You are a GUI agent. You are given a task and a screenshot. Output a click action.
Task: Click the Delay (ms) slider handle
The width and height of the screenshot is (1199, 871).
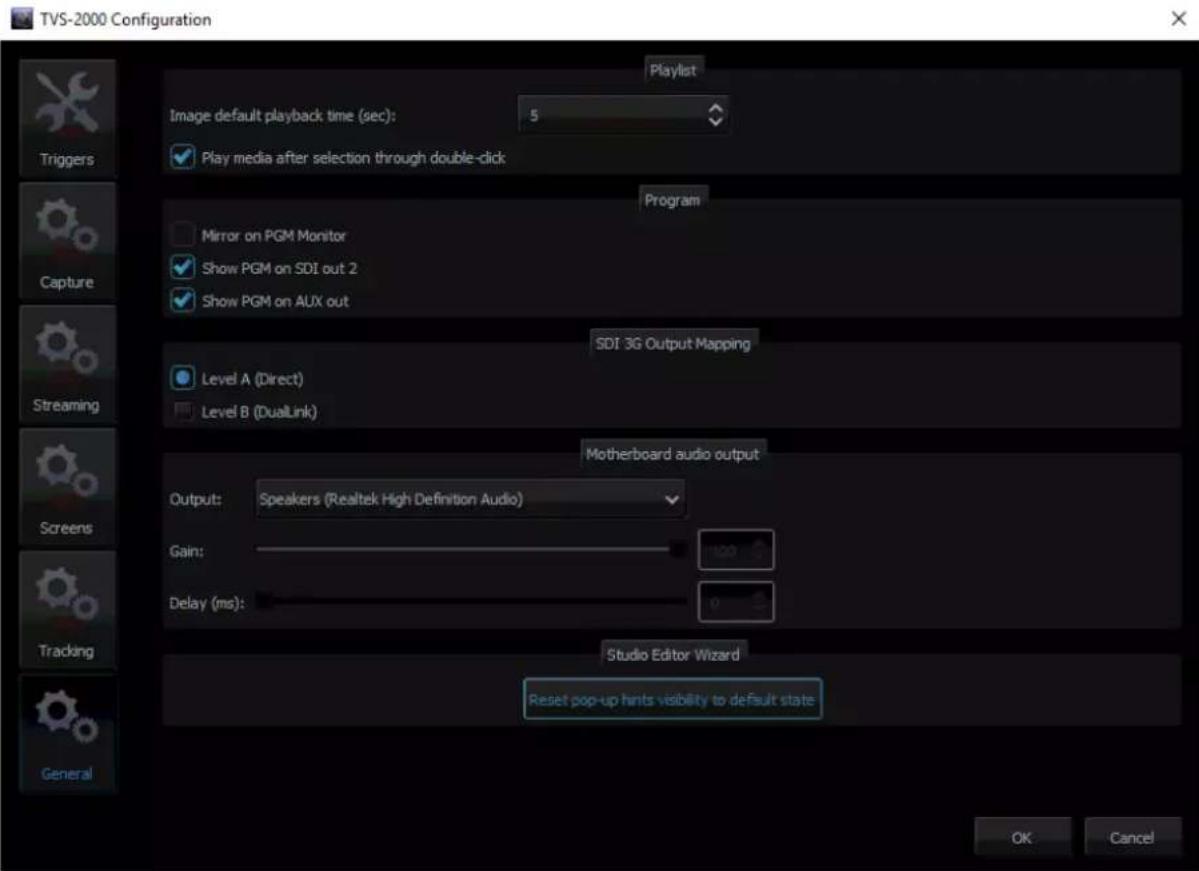click(264, 601)
